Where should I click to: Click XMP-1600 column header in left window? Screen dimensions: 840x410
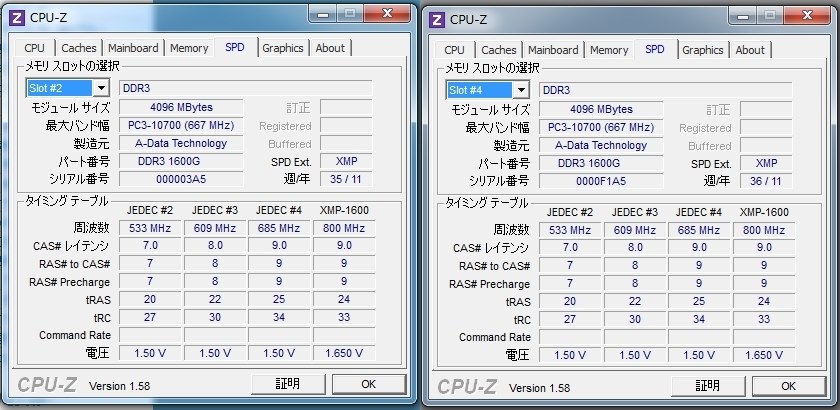344,210
